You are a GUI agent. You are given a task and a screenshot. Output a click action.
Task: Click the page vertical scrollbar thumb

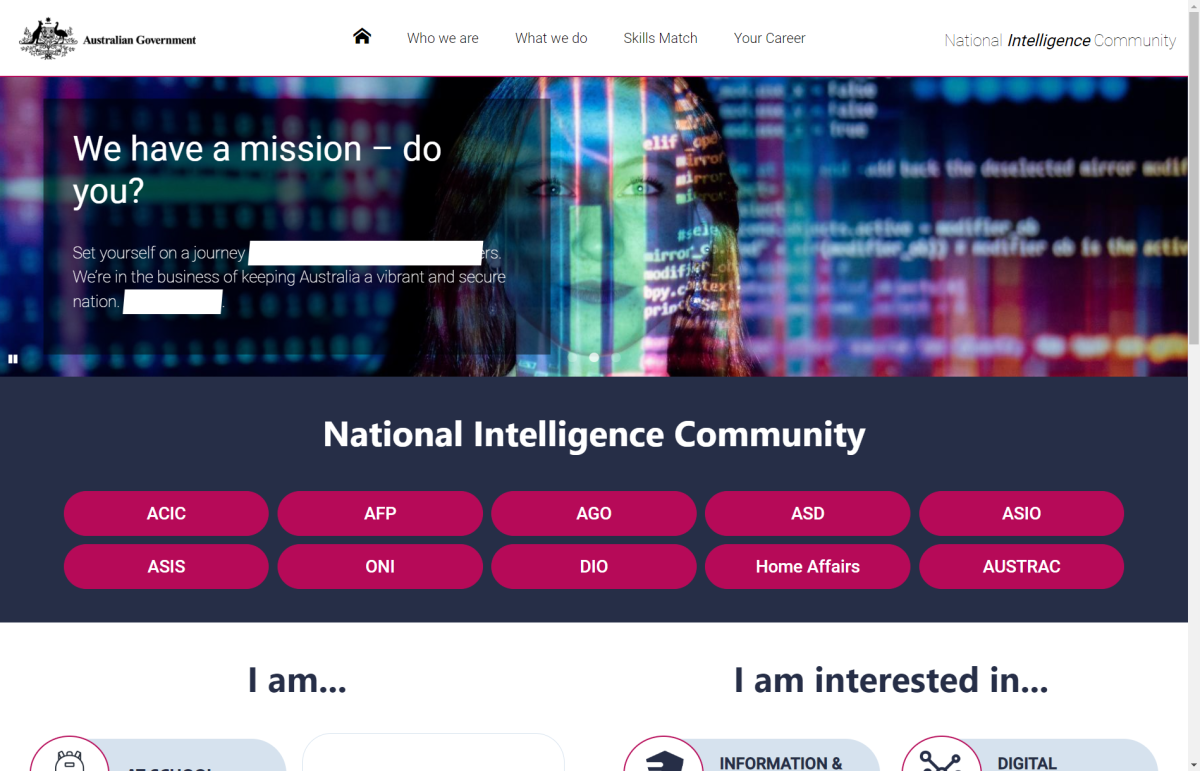point(1192,180)
